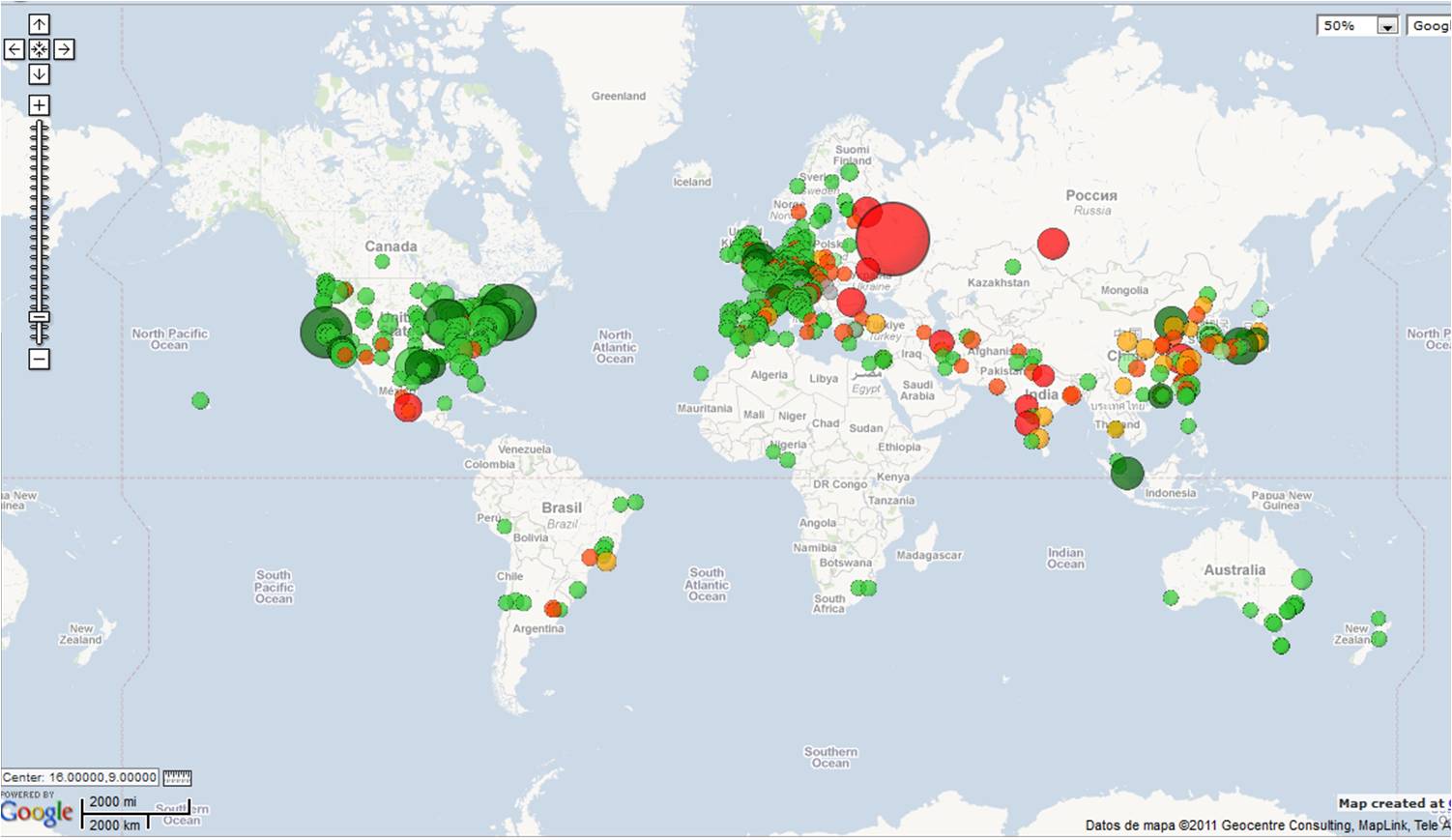The height and width of the screenshot is (840, 1452).
Task: Select the orange marker over Thailand
Action: 1116,428
